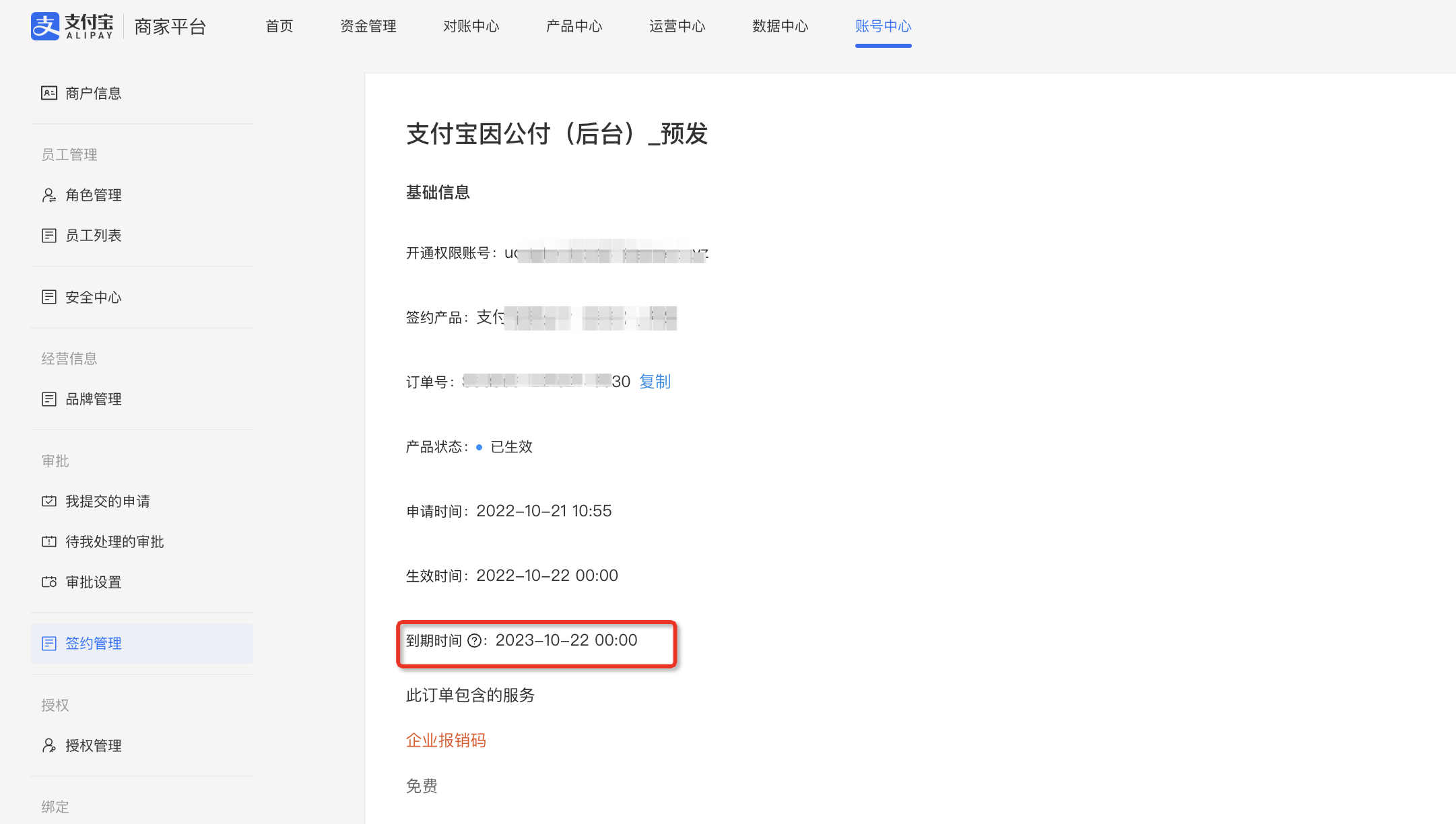
Task: Open the 数据中心 tab
Action: pos(781,26)
